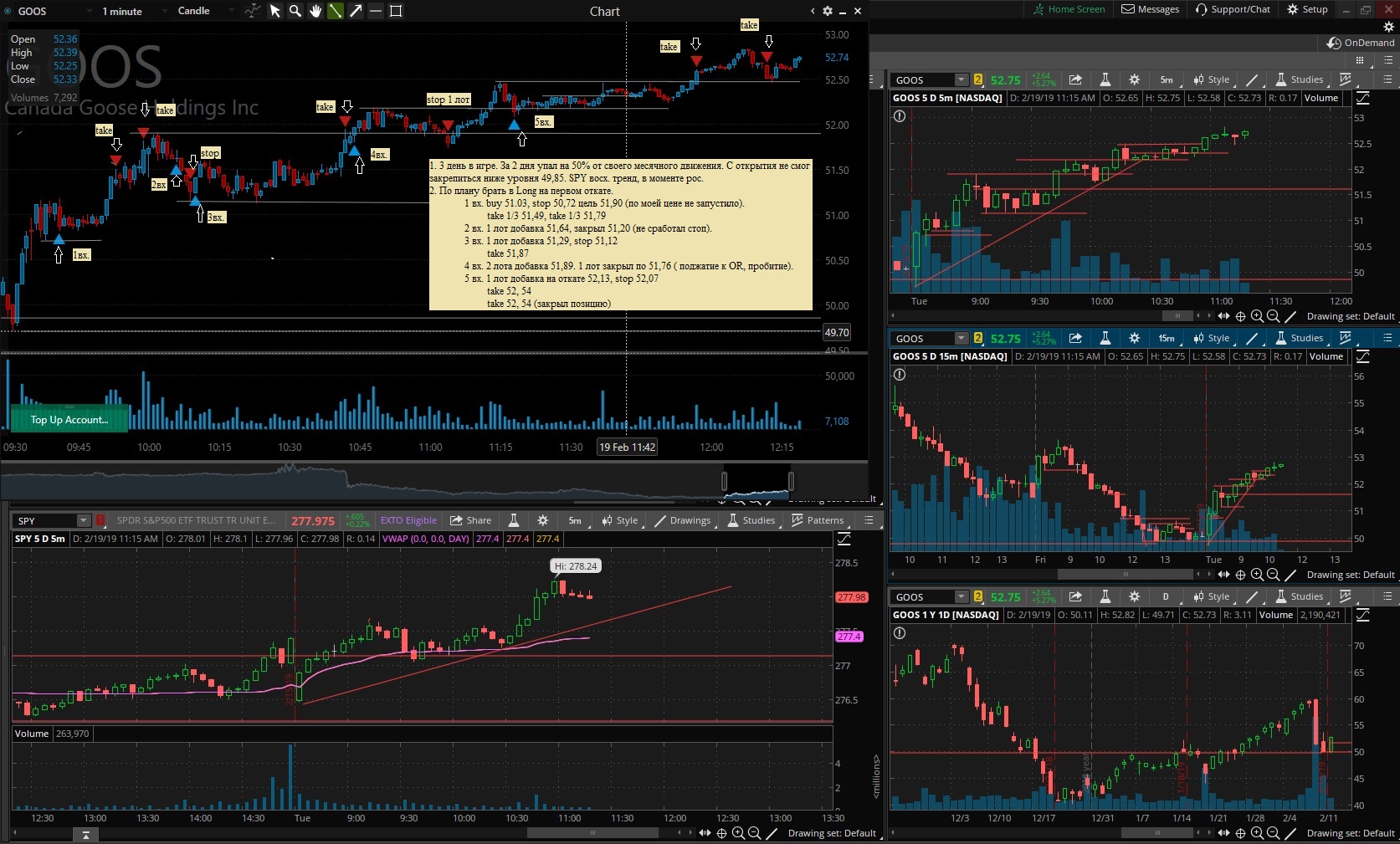The width and height of the screenshot is (1400, 844).
Task: Toggle crosshair pan icon in SPY chart footer
Action: [721, 833]
